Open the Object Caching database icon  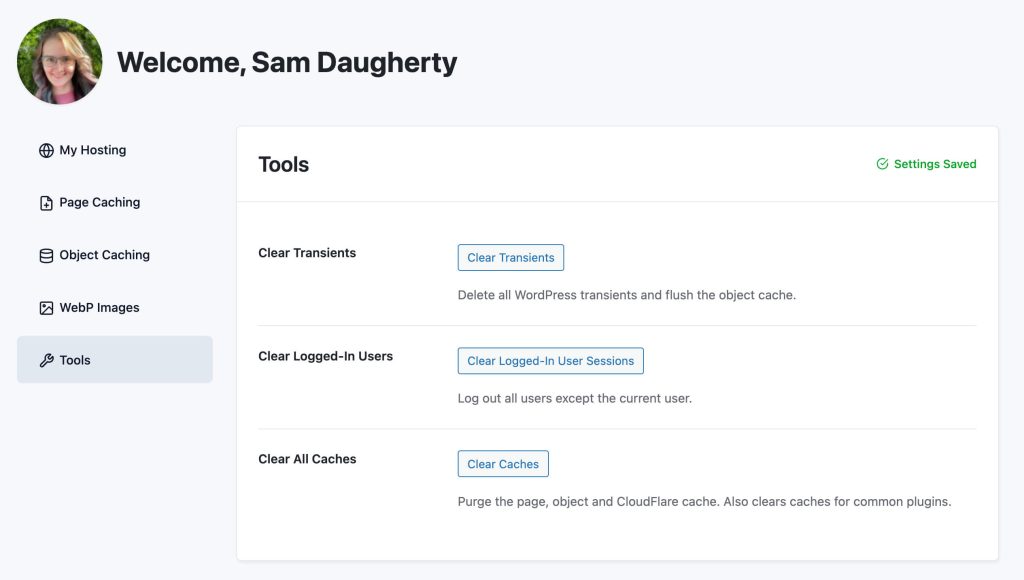coord(46,254)
